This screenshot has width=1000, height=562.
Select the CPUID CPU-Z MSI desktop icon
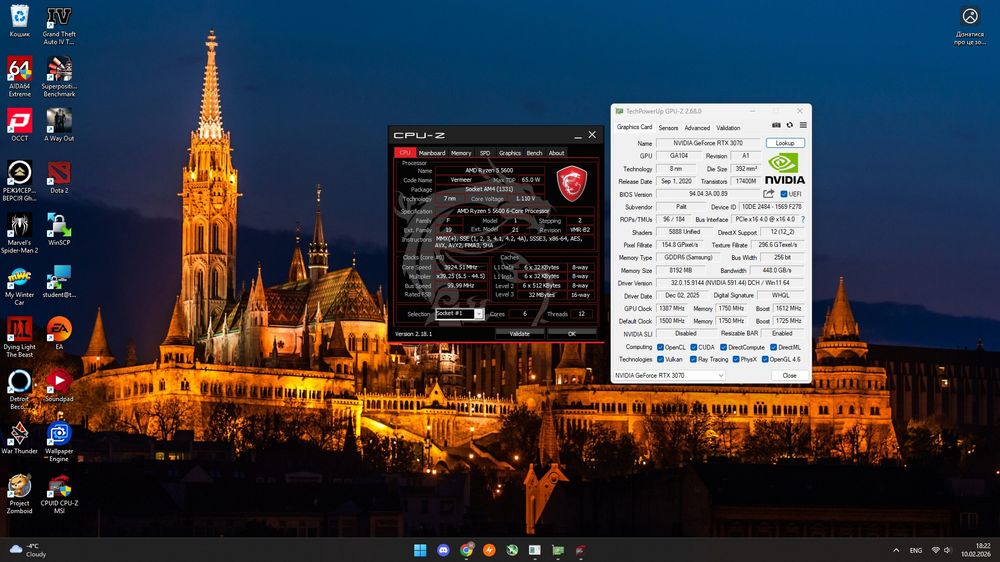(x=59, y=494)
